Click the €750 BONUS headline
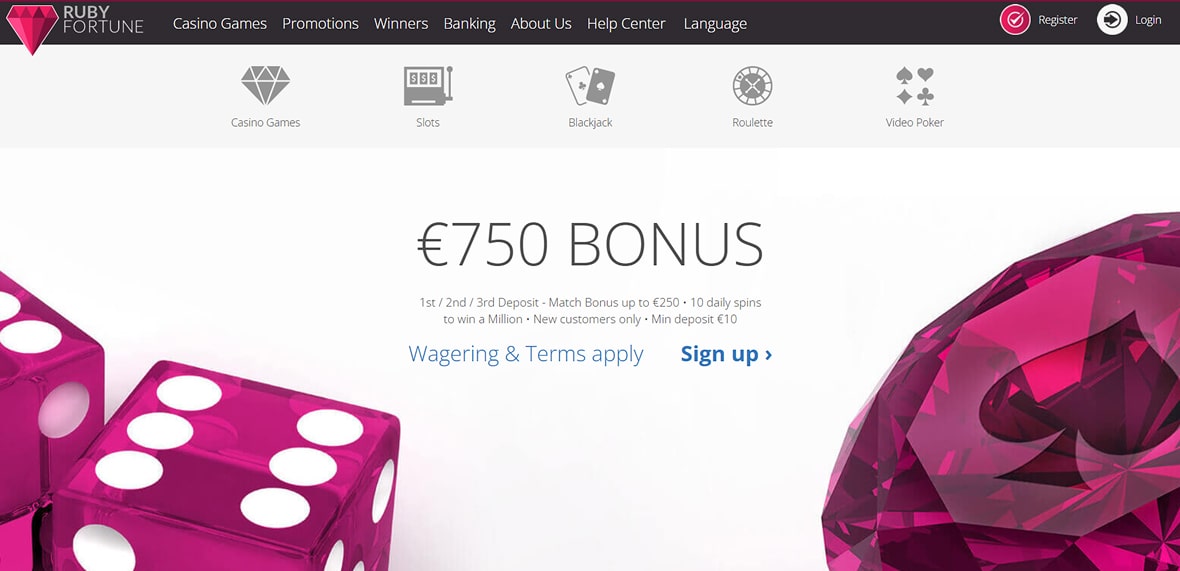This screenshot has height=571, width=1180. click(x=591, y=244)
